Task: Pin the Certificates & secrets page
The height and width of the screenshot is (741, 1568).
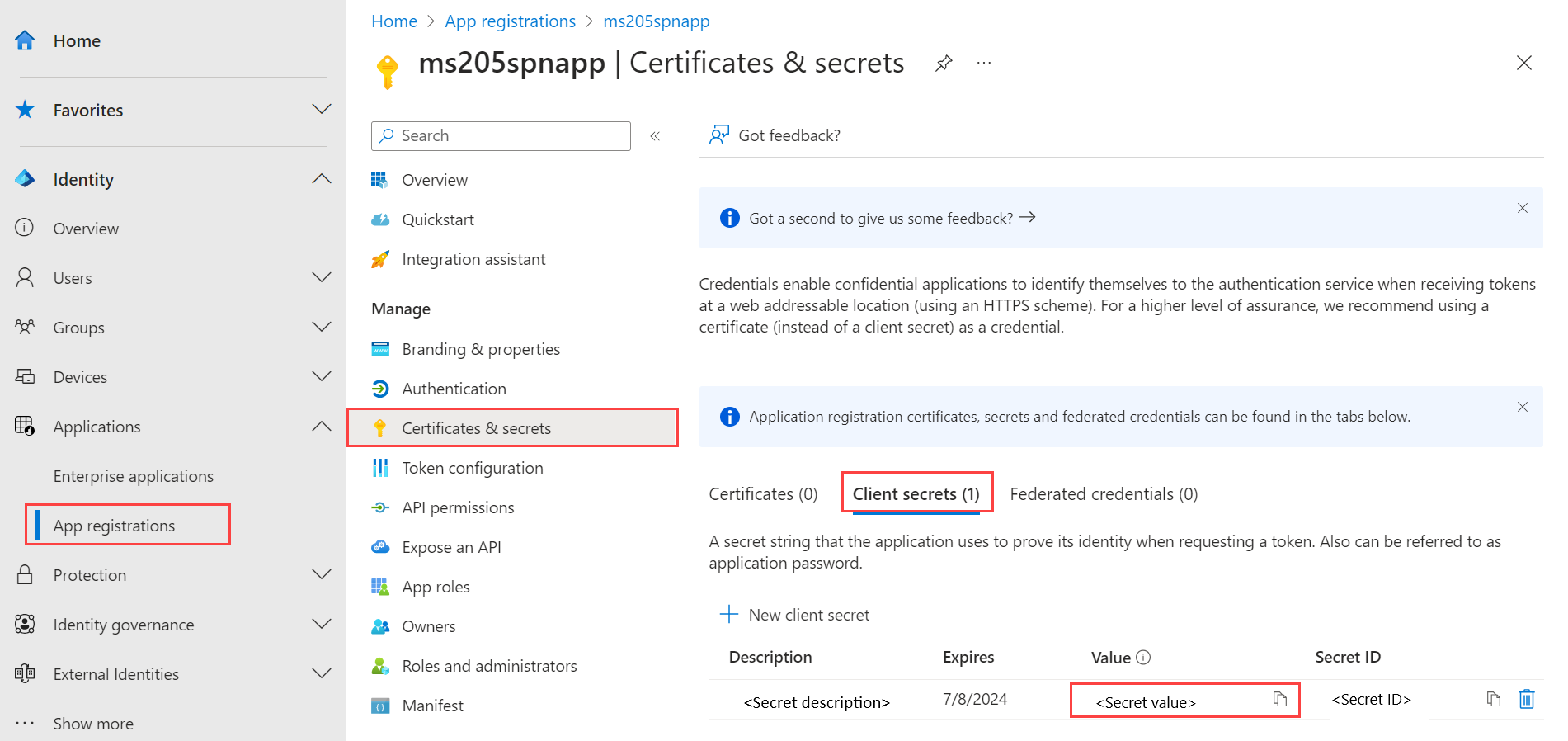Action: tap(944, 64)
